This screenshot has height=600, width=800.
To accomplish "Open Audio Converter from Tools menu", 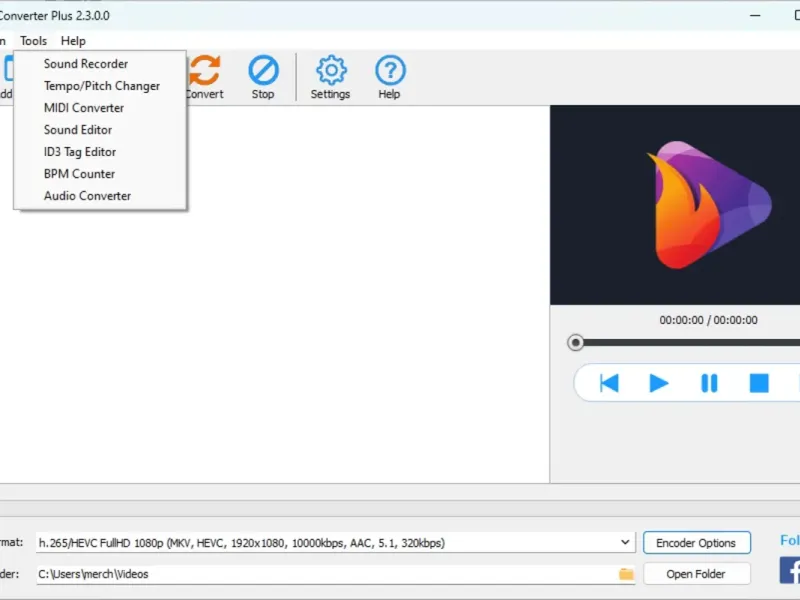I will point(100,195).
